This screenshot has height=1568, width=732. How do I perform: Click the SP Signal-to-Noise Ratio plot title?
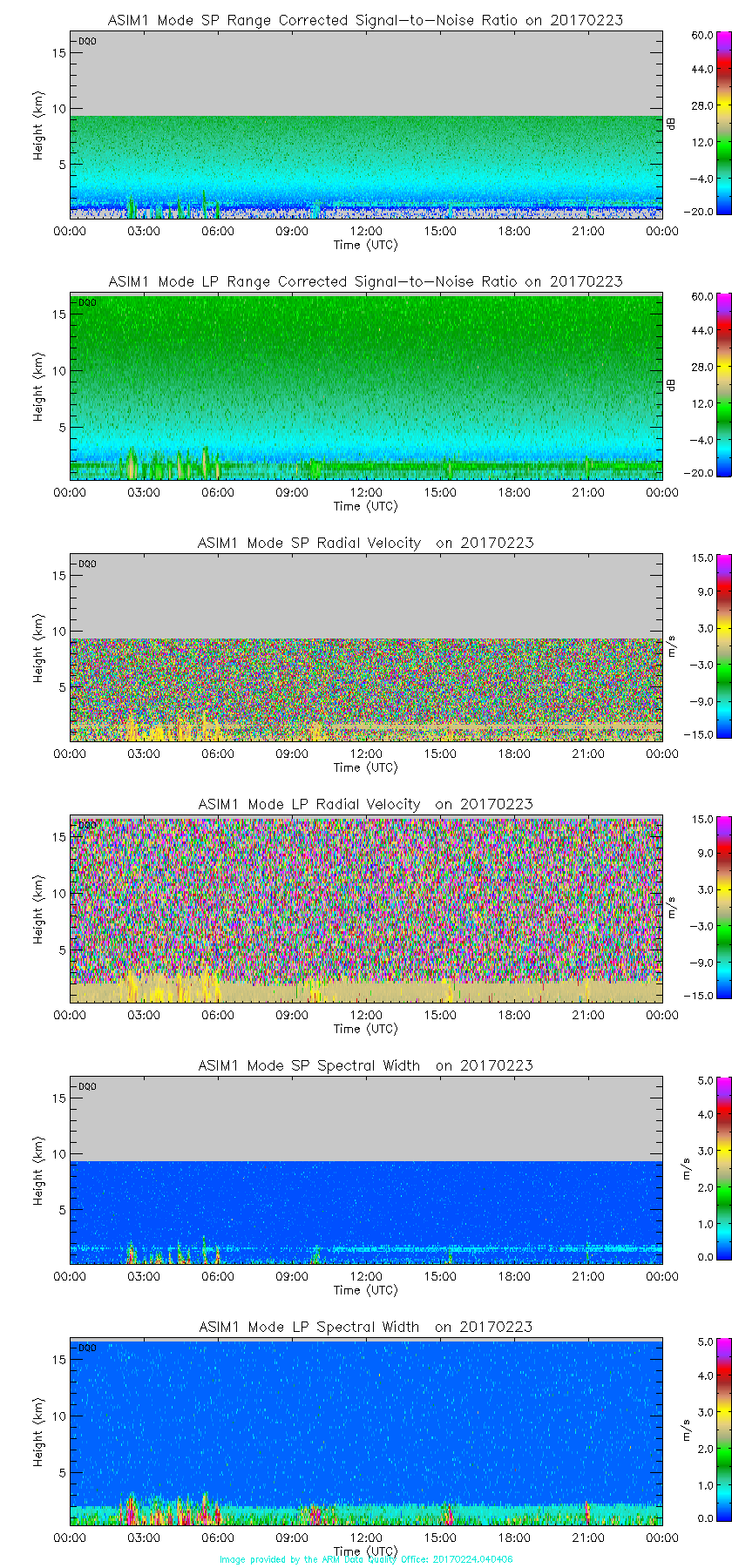pos(365,20)
